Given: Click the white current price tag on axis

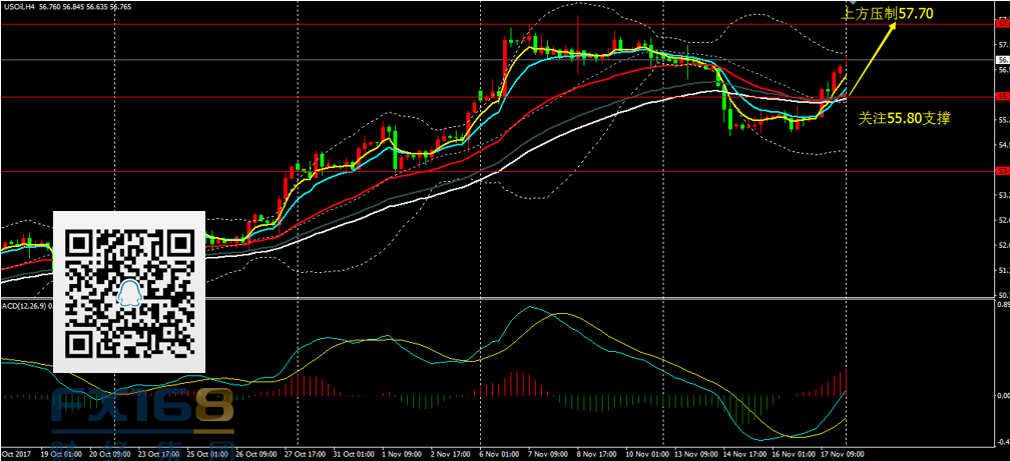Looking at the screenshot, I should (1001, 60).
